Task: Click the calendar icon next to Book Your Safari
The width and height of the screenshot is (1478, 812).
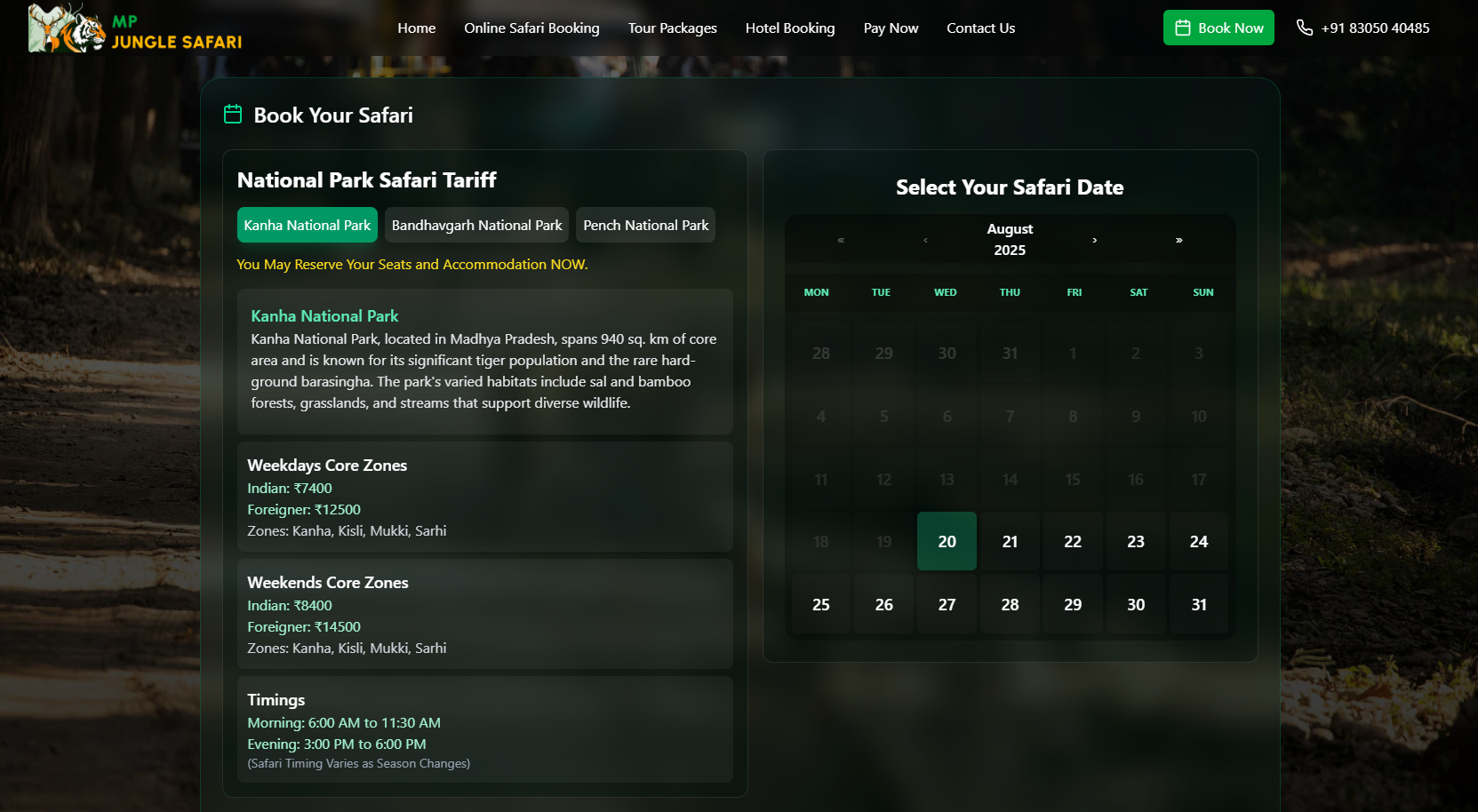Action: [233, 115]
